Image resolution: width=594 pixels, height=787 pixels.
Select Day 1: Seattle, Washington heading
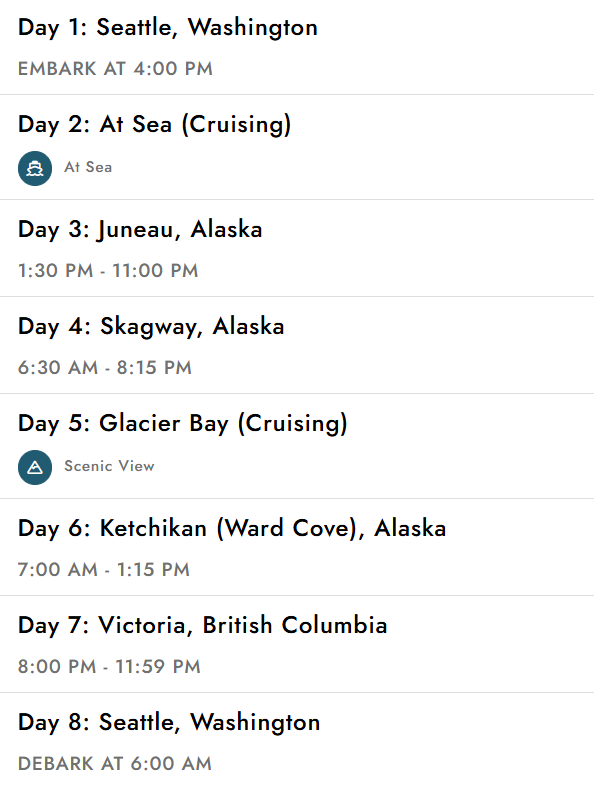coord(168,28)
